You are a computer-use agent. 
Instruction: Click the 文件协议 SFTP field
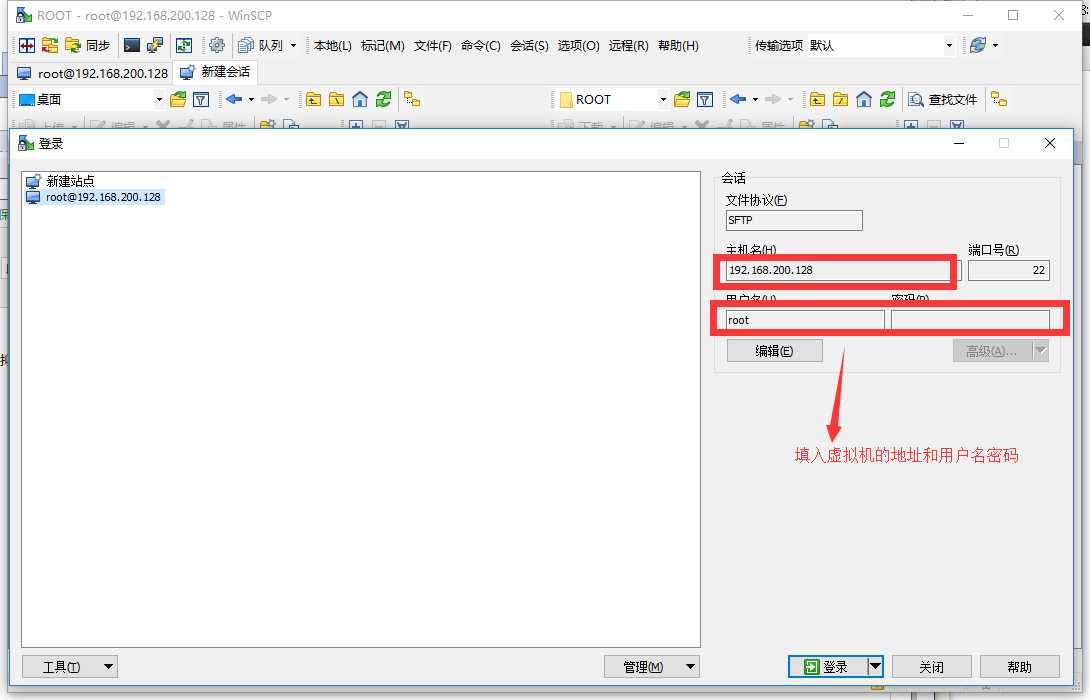tap(794, 220)
